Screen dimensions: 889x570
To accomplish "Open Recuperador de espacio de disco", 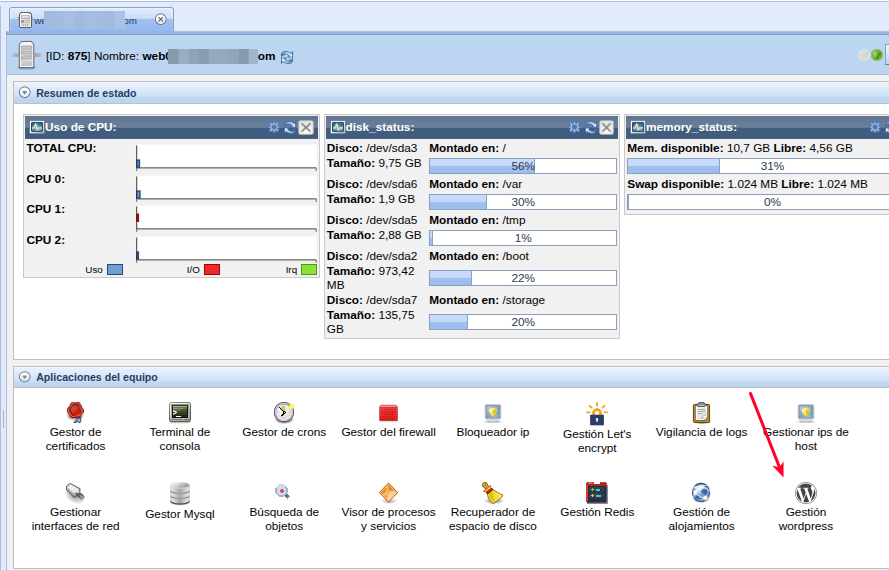I will (x=492, y=493).
